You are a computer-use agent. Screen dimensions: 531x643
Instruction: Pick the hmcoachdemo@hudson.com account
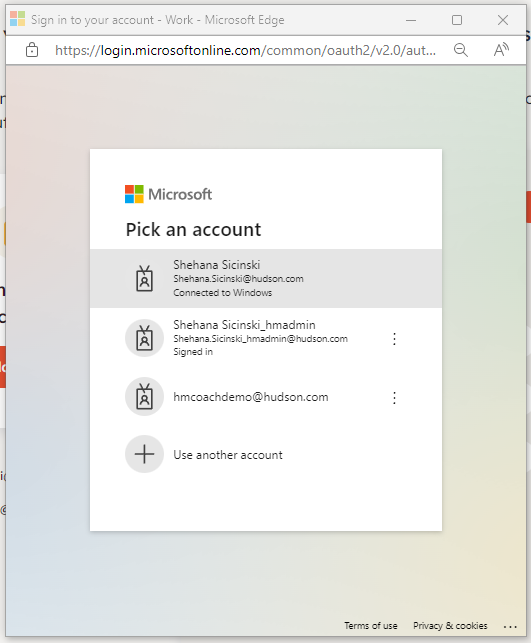[266, 397]
